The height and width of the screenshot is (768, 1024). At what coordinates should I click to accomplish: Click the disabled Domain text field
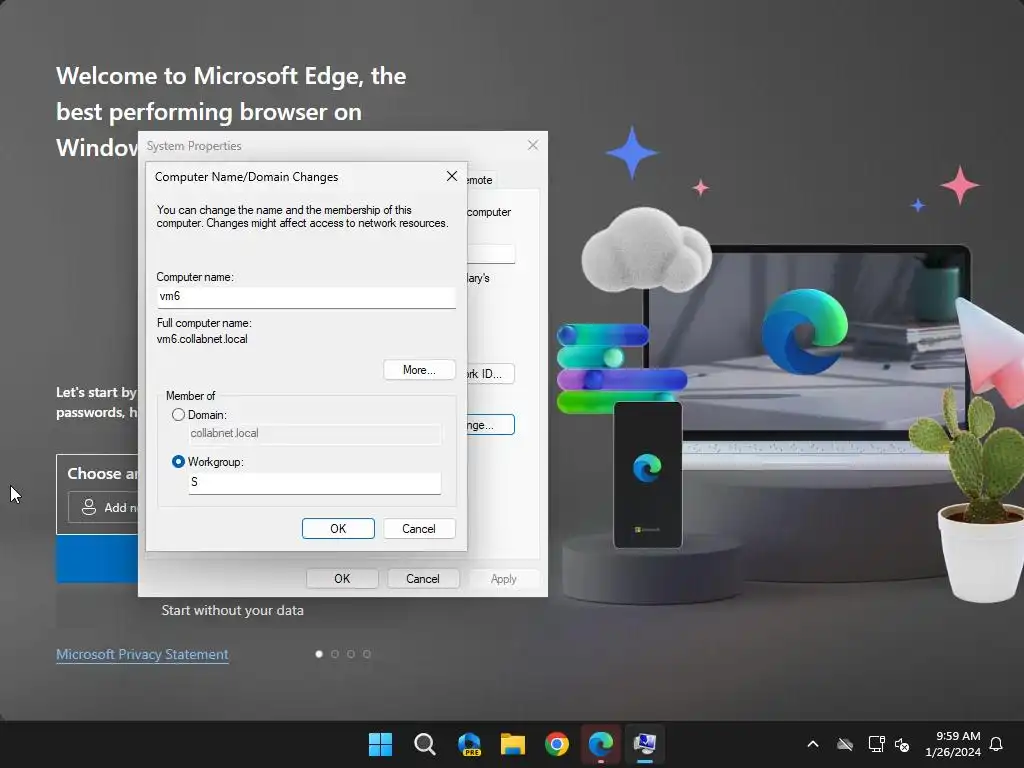click(x=315, y=434)
